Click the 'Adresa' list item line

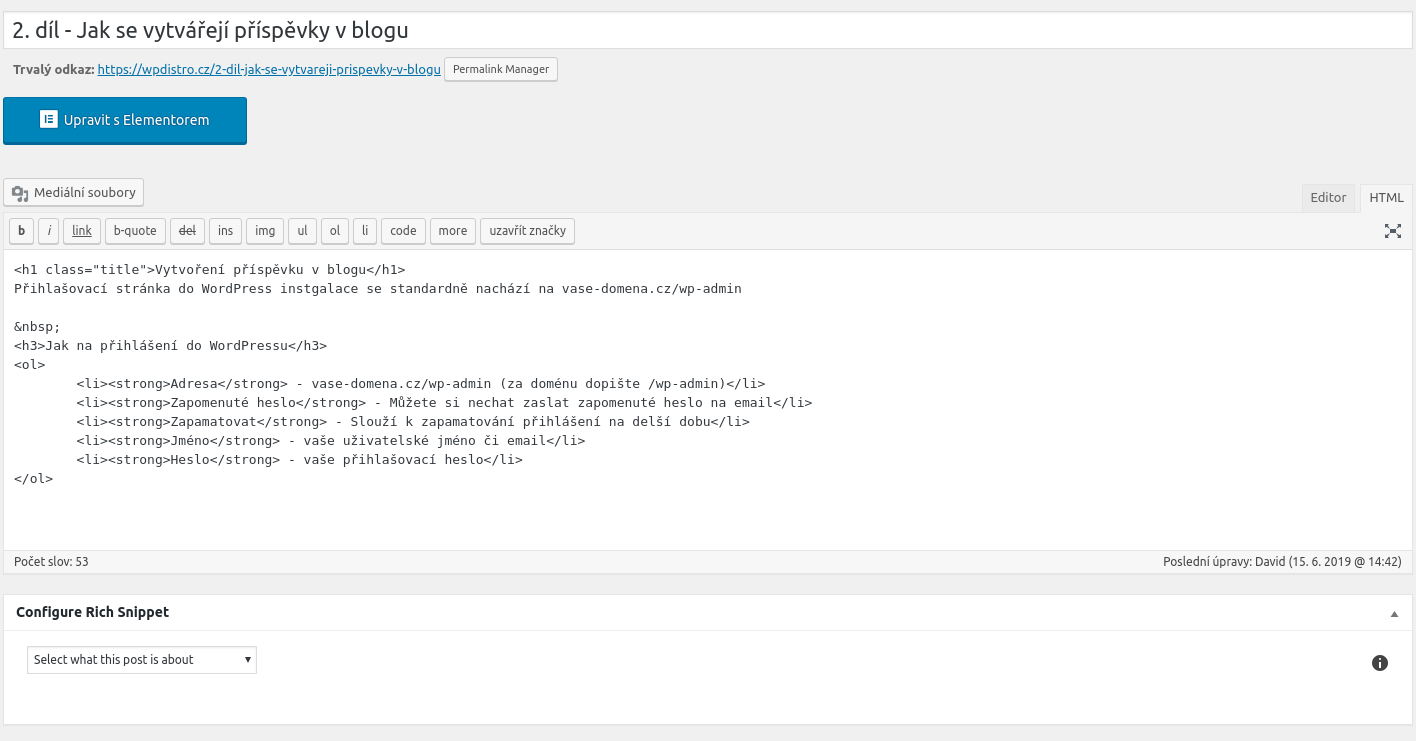point(421,384)
